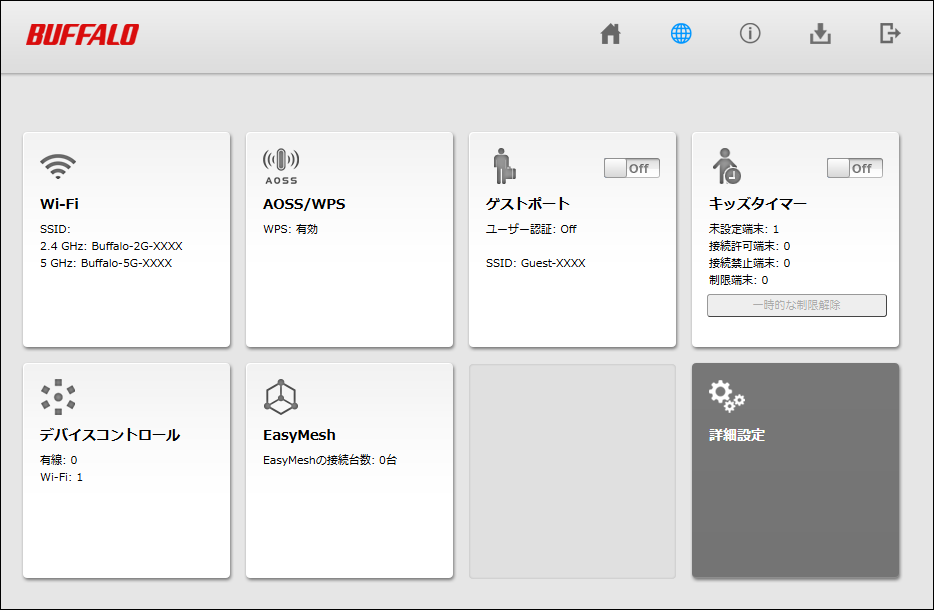The height and width of the screenshot is (610, 934).
Task: Open the Device Control dotted circle icon
Action: pos(58,397)
